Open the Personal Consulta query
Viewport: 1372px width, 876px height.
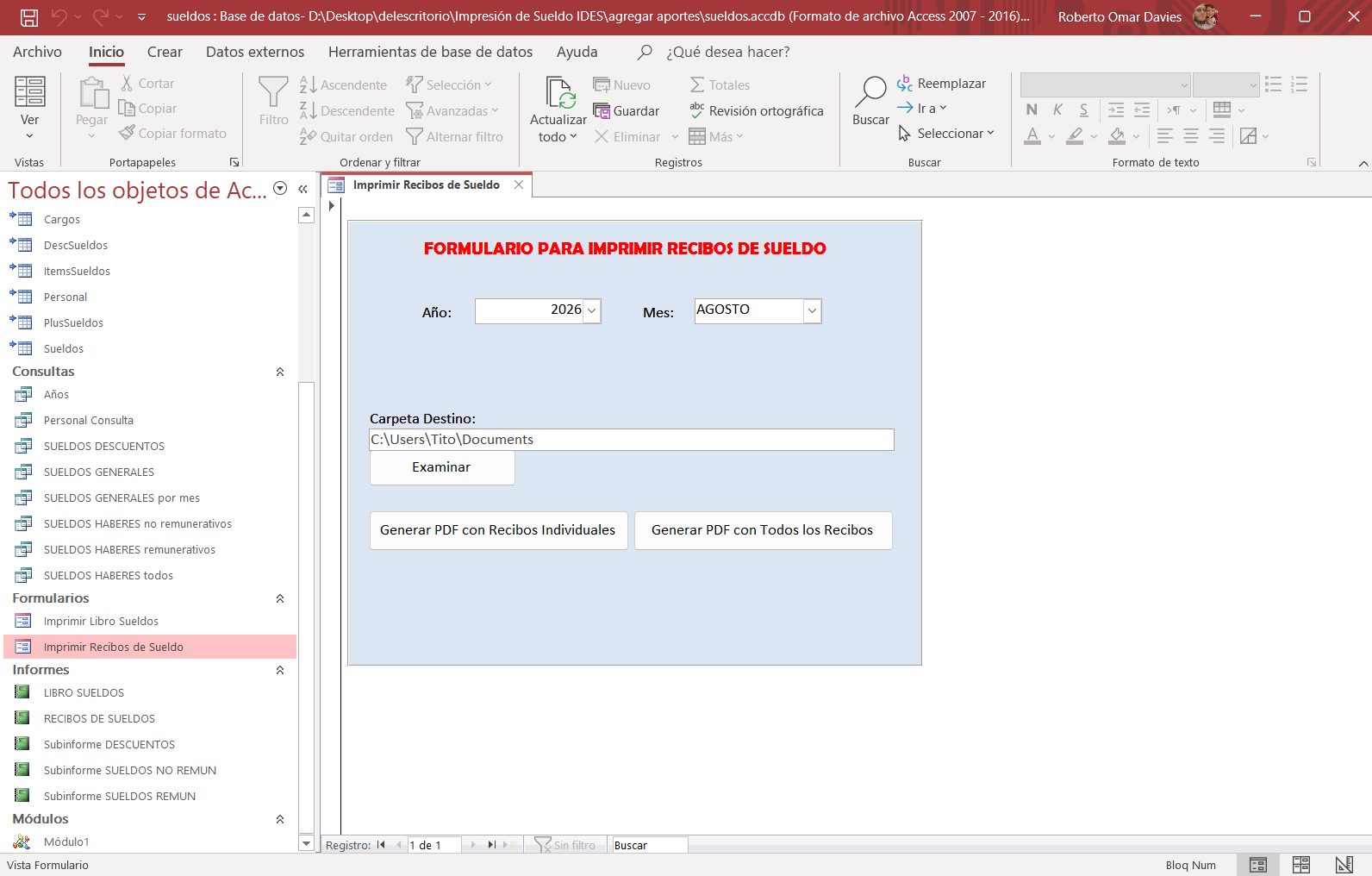click(x=89, y=421)
